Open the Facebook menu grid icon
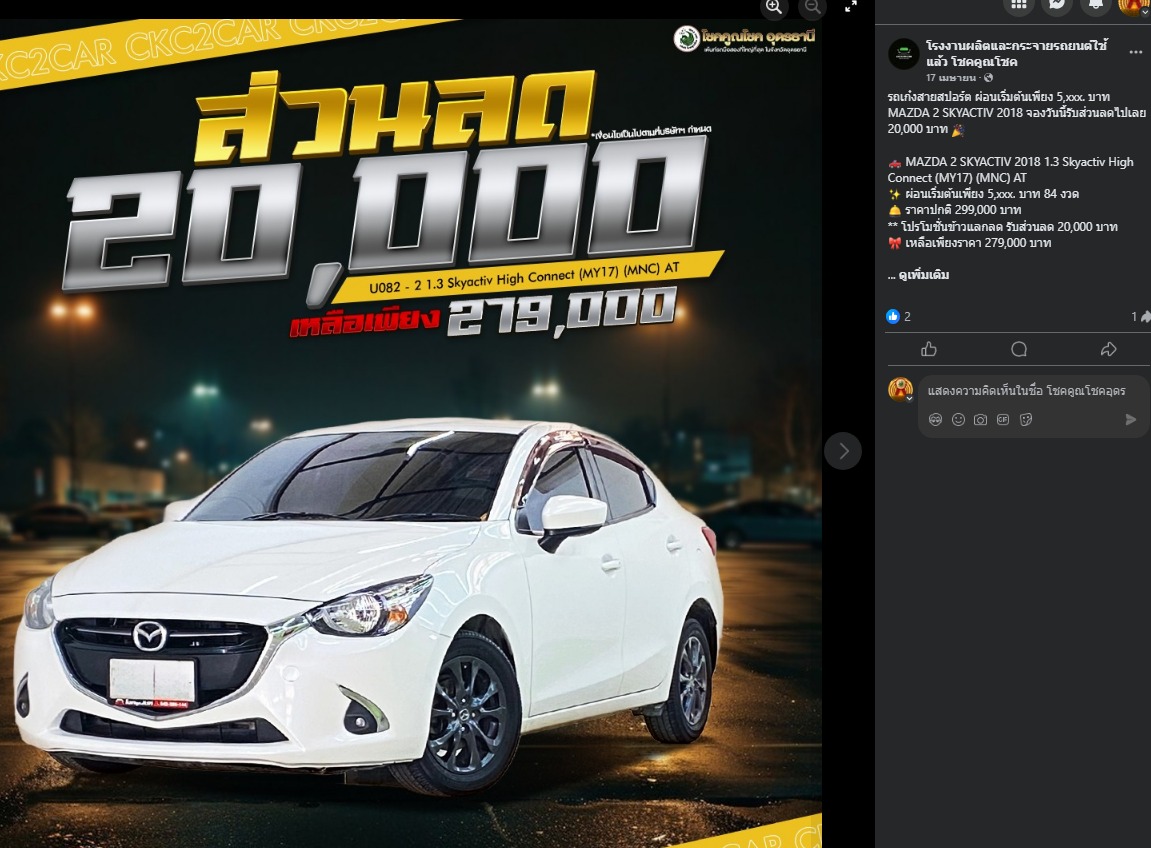The height and width of the screenshot is (848, 1151). pos(1018,5)
